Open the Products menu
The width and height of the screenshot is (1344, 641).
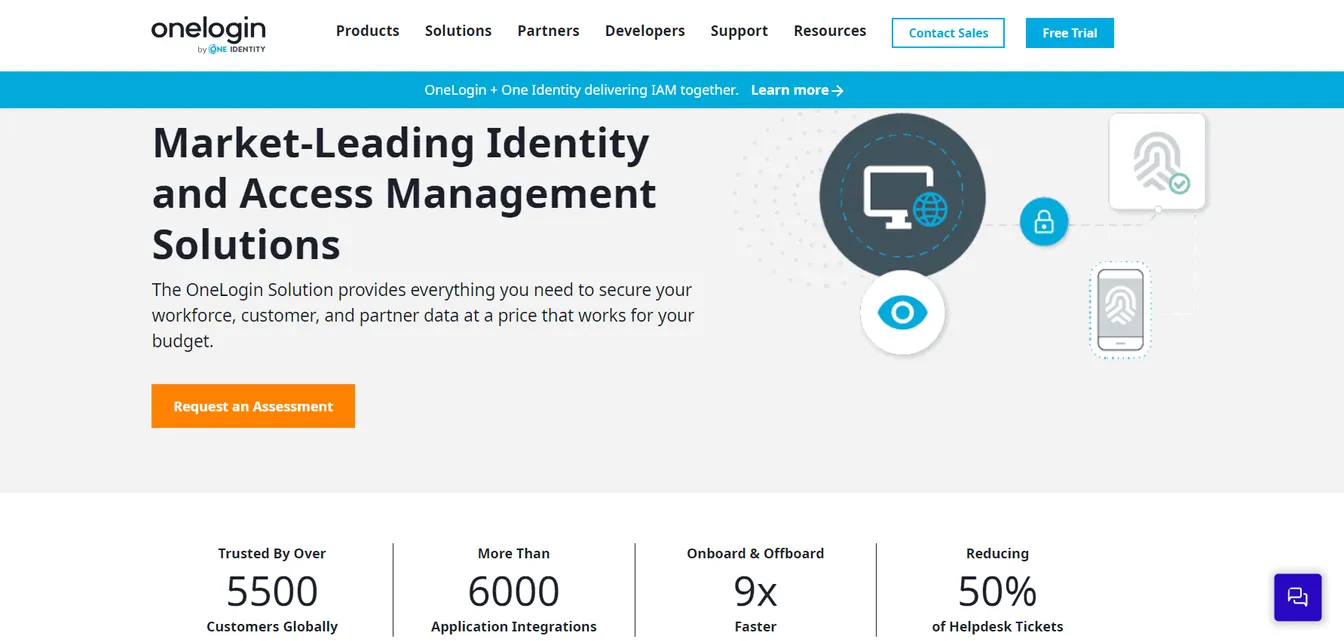pos(367,31)
